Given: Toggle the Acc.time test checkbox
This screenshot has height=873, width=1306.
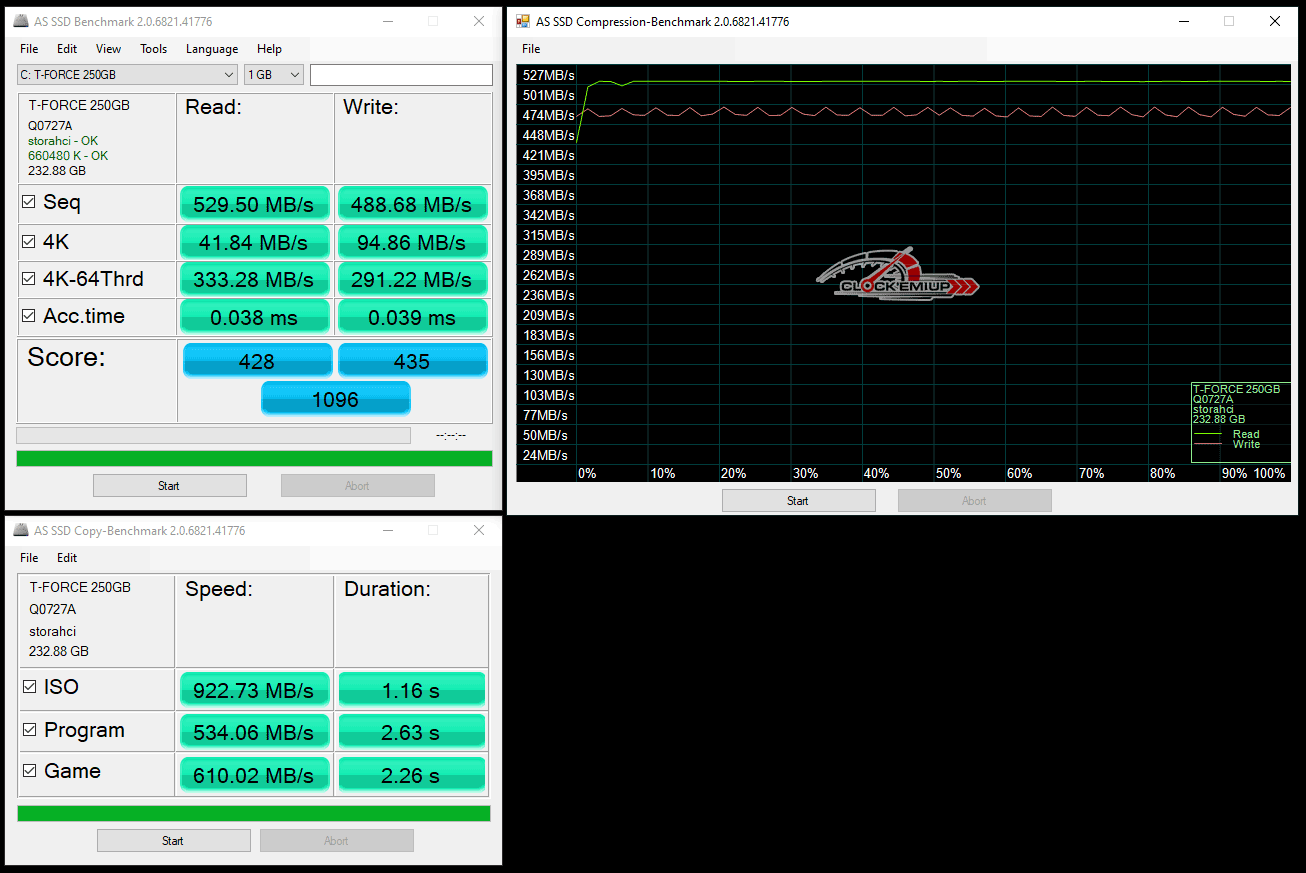Looking at the screenshot, I should point(29,317).
